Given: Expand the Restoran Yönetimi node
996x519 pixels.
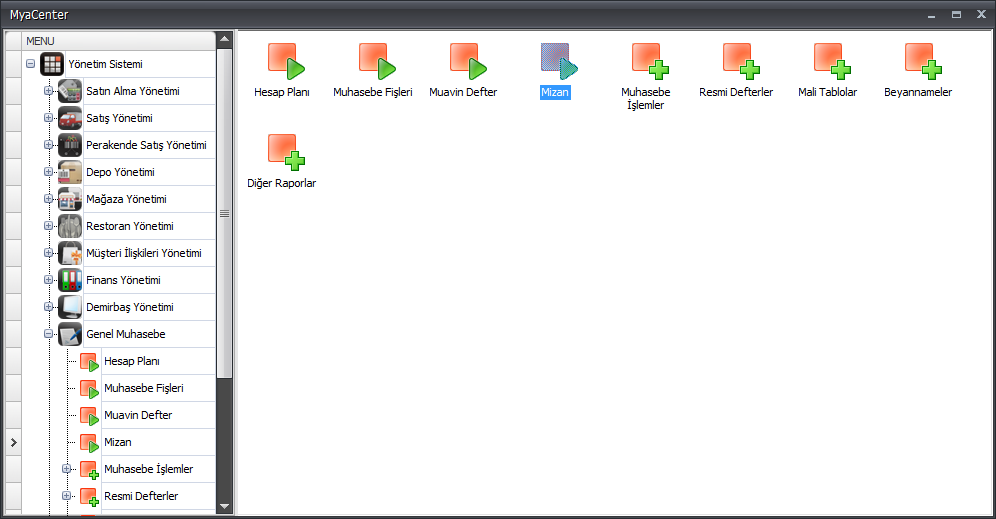Looking at the screenshot, I should (x=48, y=226).
